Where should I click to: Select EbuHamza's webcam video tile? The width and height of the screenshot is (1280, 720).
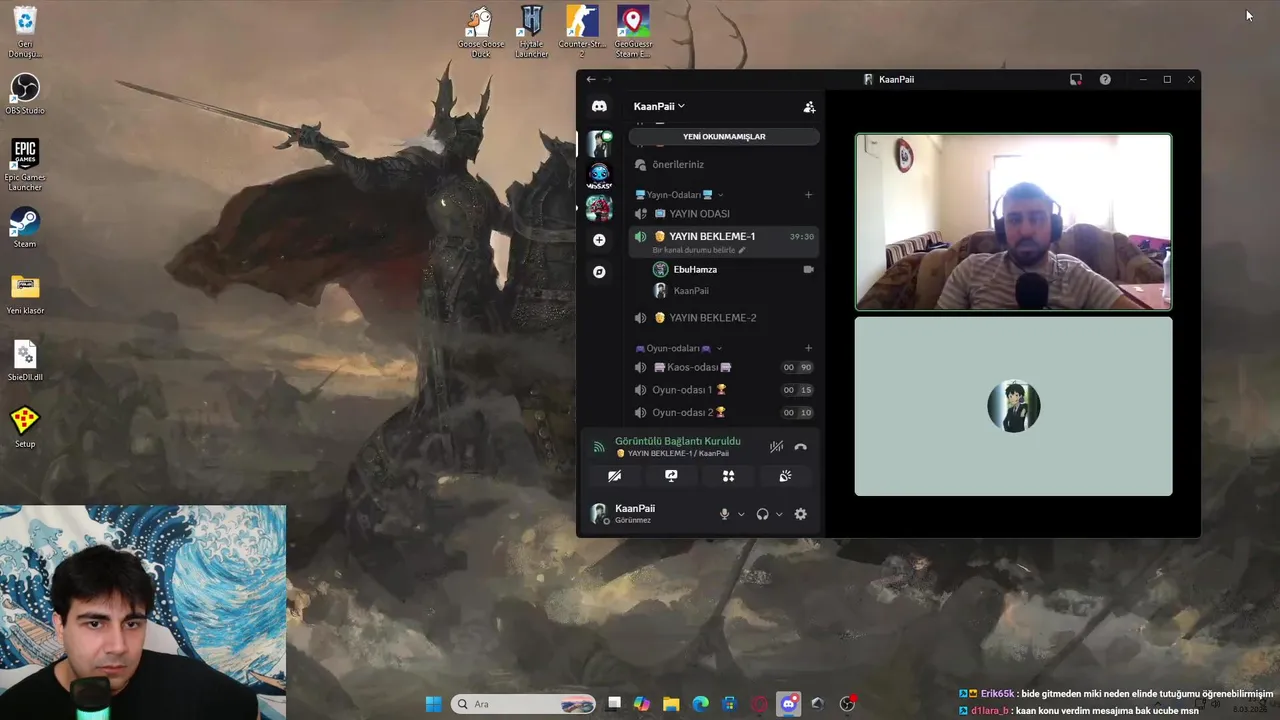click(1013, 222)
